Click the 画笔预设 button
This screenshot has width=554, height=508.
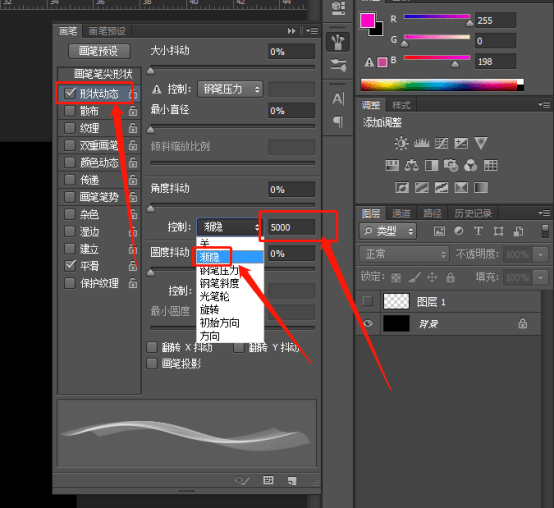tap(99, 51)
